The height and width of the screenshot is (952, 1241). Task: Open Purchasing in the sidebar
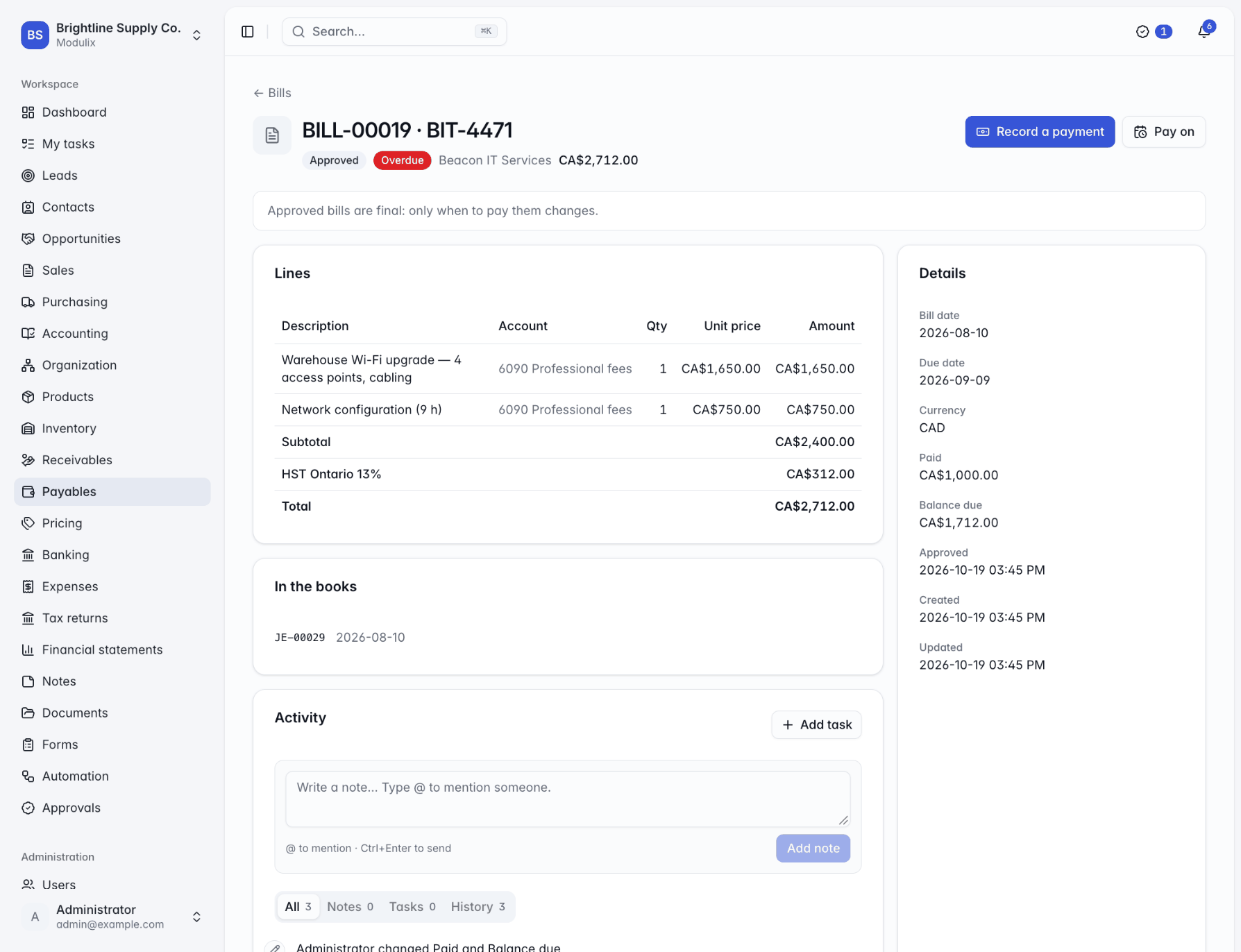[x=112, y=302]
